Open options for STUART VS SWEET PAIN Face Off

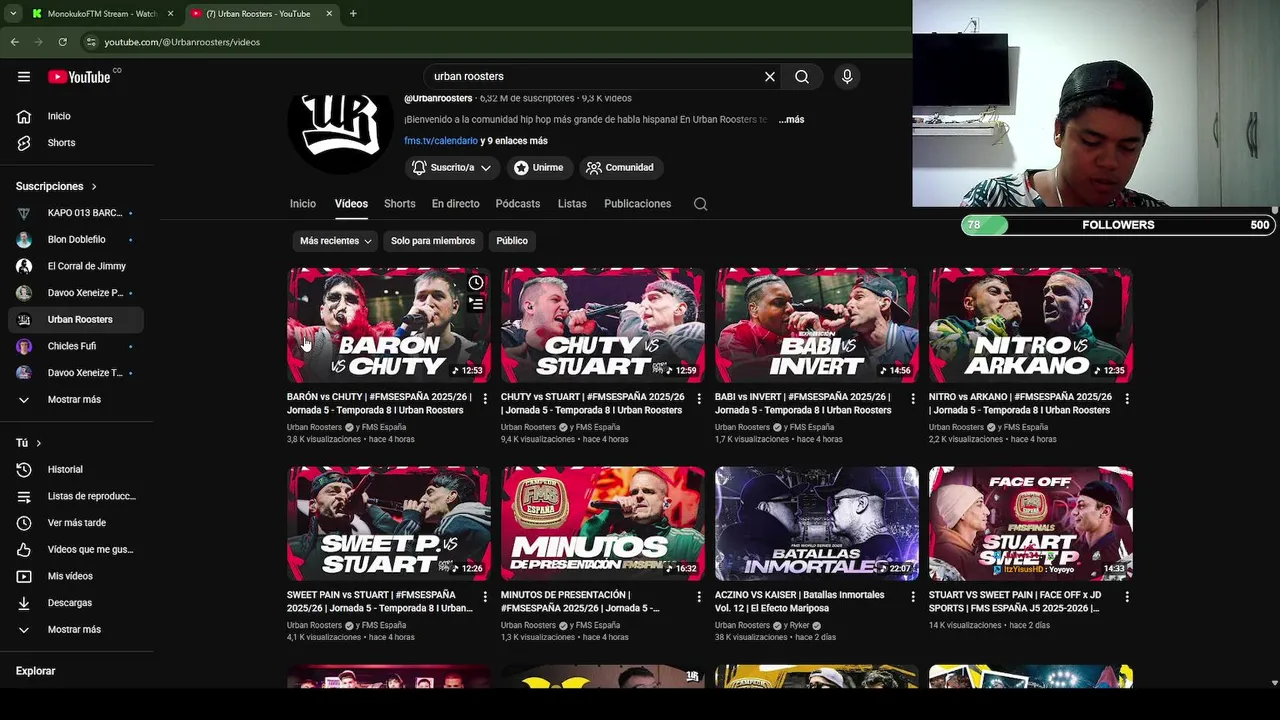click(x=1127, y=596)
